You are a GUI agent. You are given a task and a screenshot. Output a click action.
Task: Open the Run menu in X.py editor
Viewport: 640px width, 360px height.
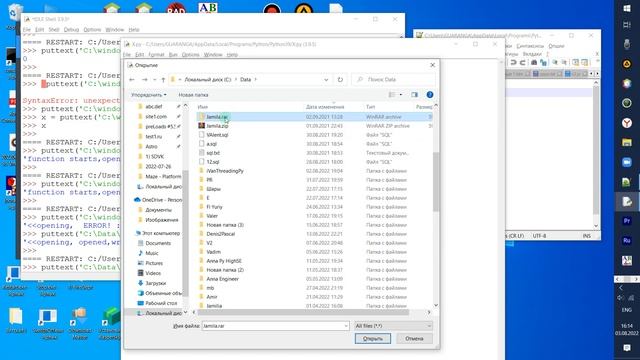tap(173, 55)
